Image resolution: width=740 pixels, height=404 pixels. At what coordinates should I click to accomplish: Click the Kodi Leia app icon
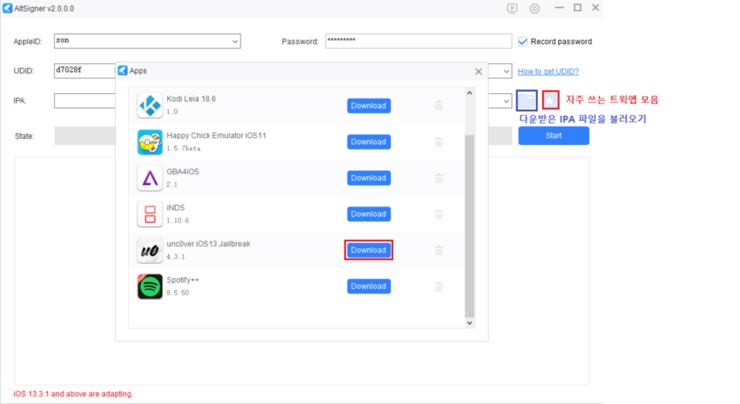150,106
